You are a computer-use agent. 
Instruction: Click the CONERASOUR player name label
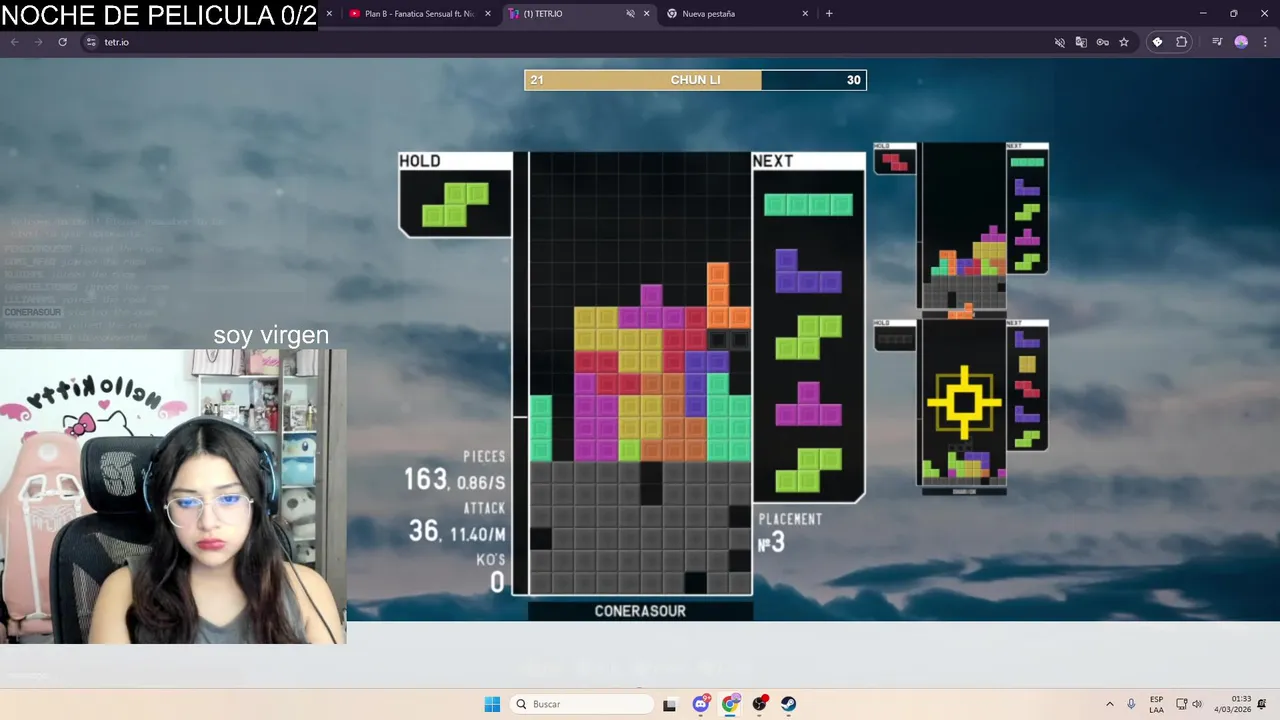(x=640, y=611)
